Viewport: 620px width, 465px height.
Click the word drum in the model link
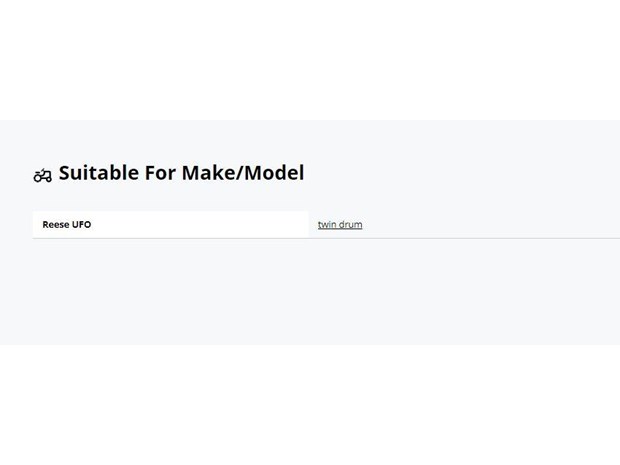351,225
